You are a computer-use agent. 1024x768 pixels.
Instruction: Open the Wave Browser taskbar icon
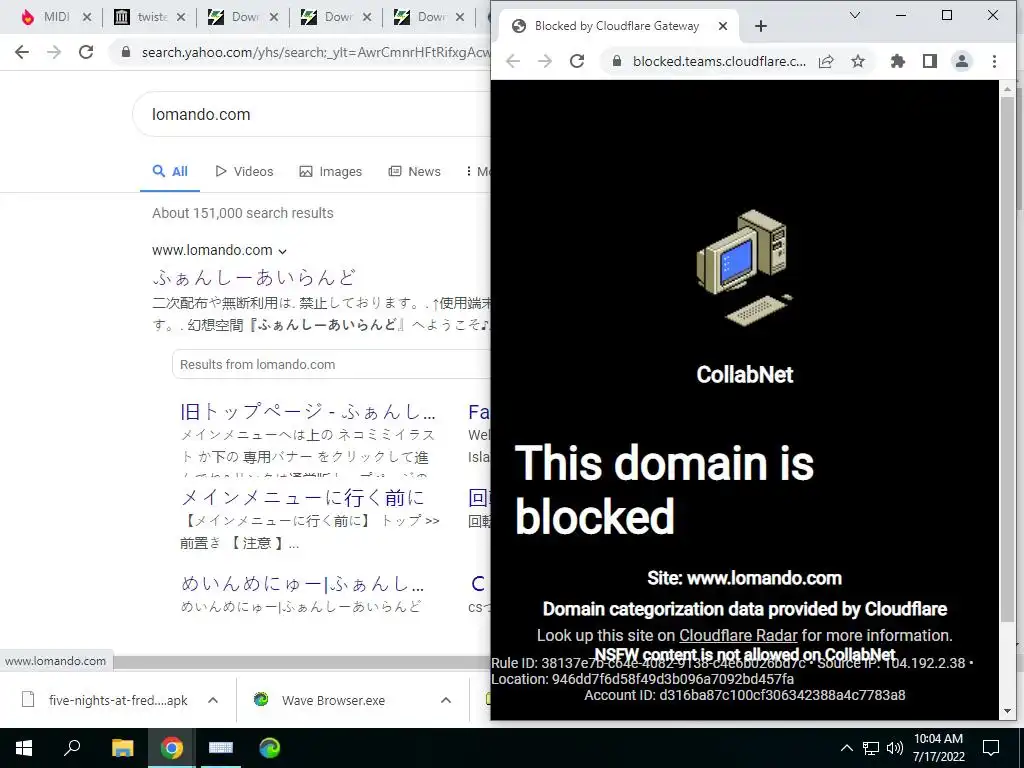(270, 748)
